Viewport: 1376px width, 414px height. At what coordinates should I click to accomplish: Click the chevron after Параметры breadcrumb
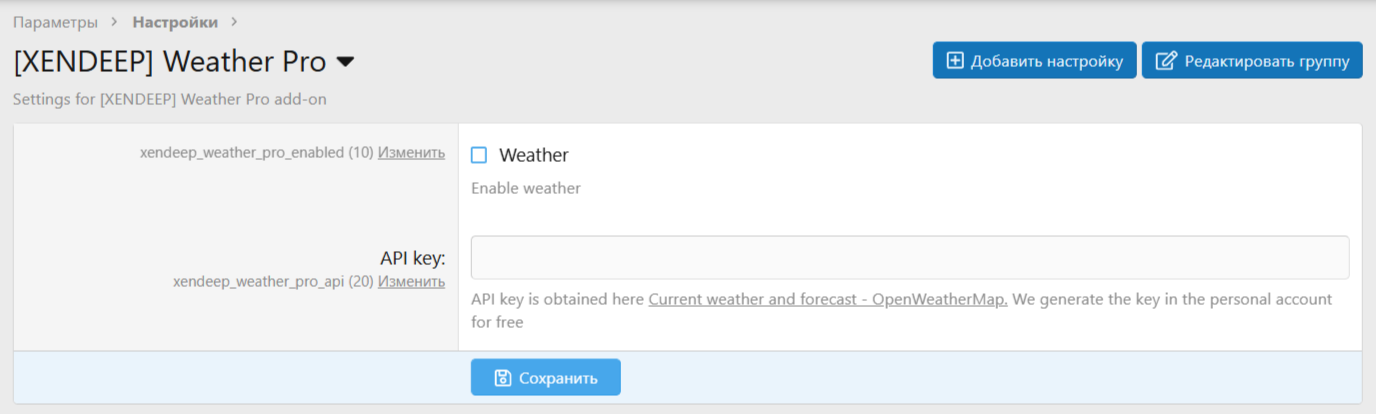(114, 22)
